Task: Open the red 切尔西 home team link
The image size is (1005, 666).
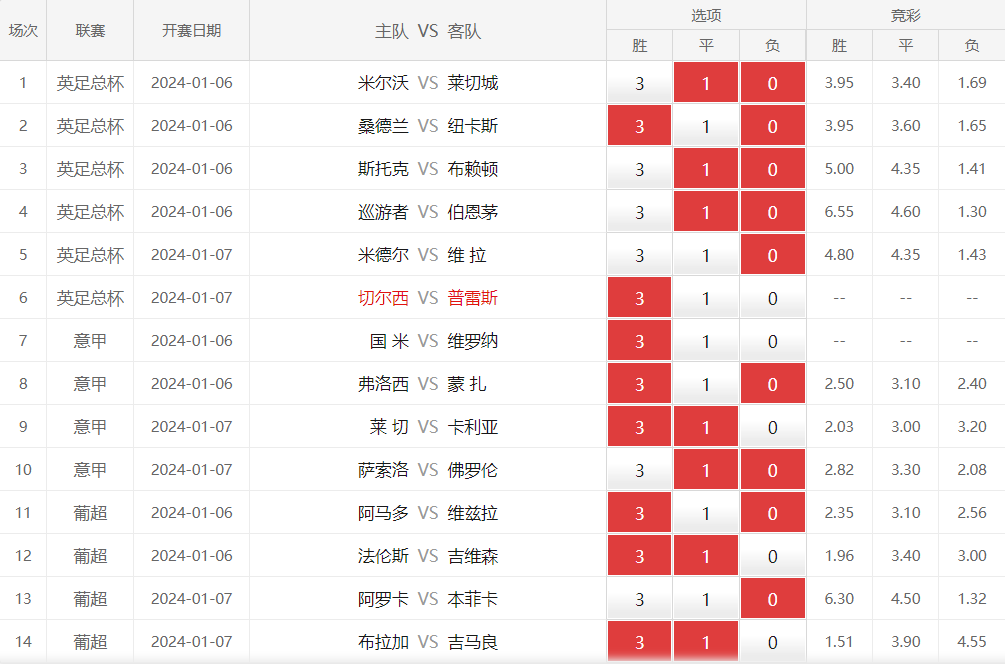Action: pyautogui.click(x=383, y=298)
